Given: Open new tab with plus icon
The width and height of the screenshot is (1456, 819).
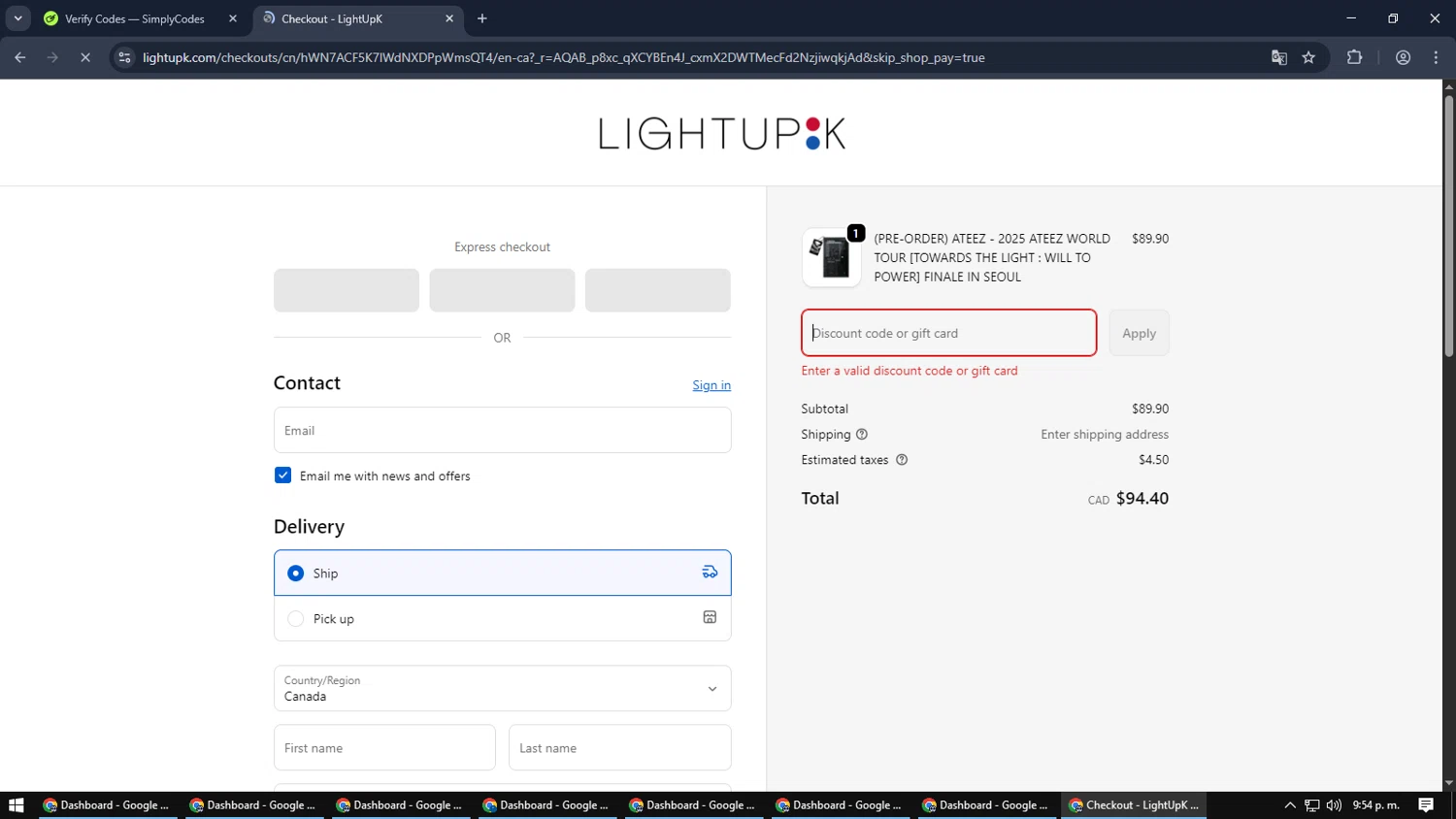Looking at the screenshot, I should (482, 18).
